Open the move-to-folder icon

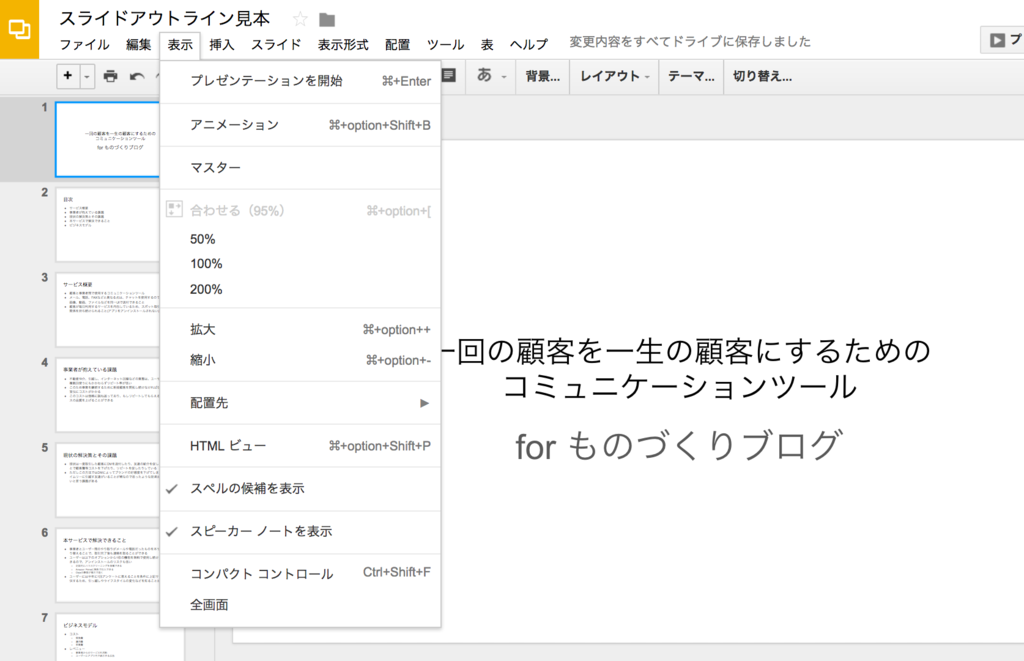327,20
